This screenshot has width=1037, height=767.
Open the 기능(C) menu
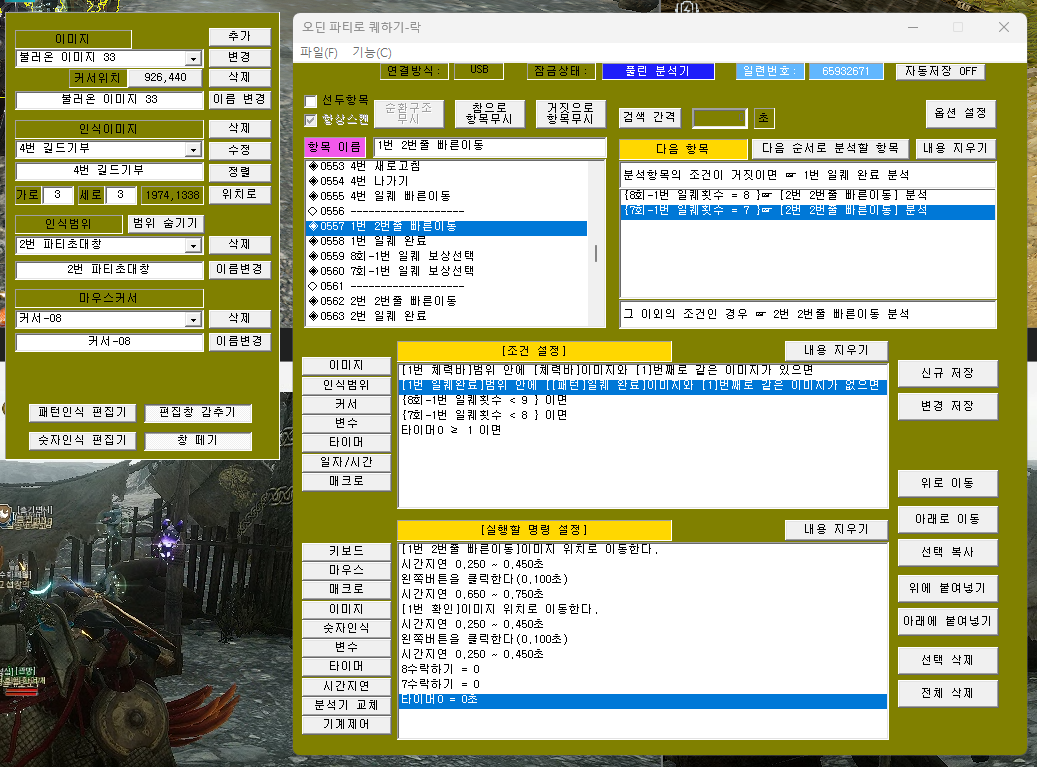coord(371,52)
